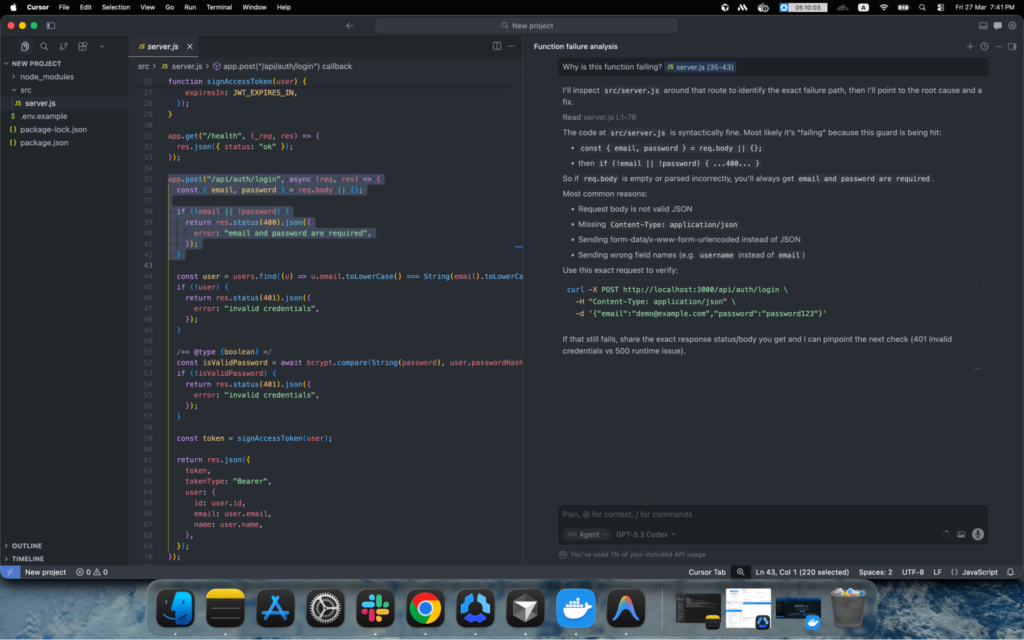
Task: Attach an image using the image icon
Action: click(962, 534)
